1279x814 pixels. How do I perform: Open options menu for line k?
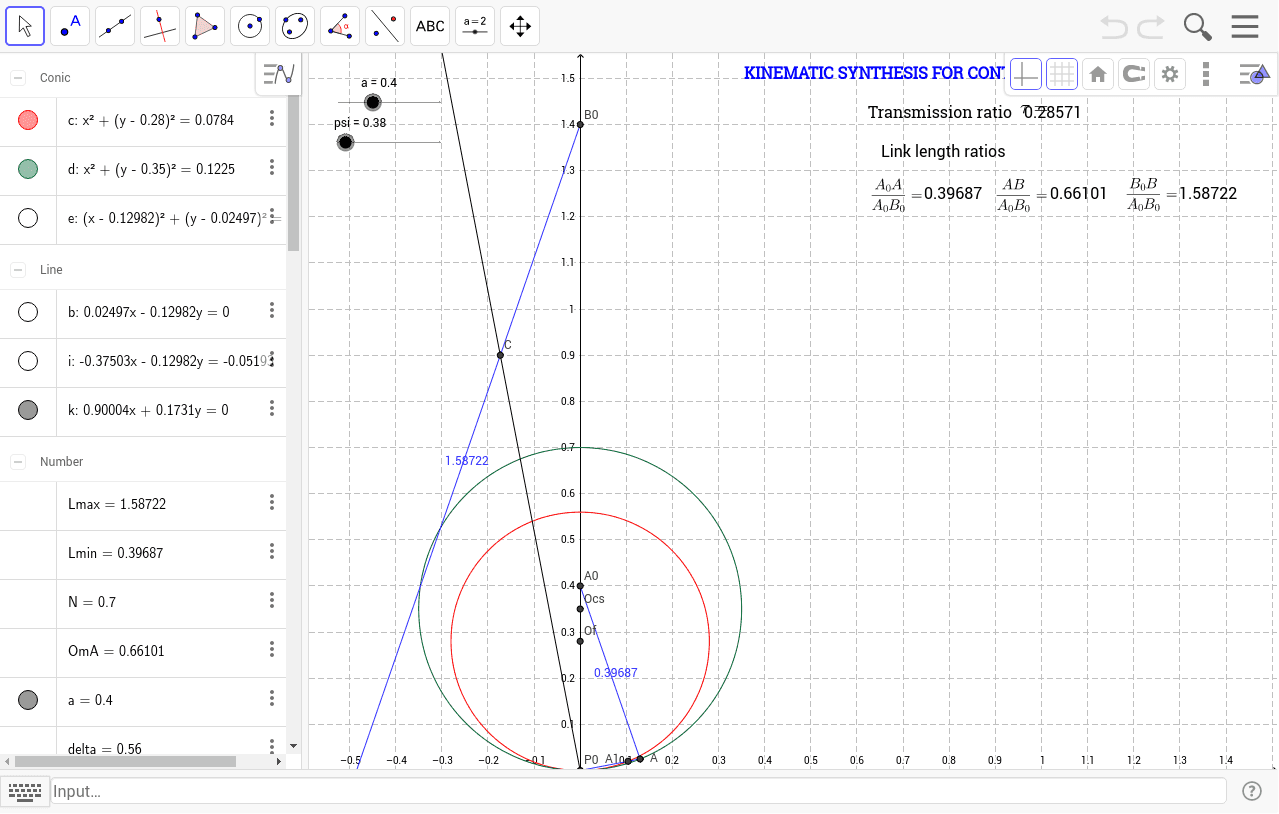click(x=271, y=408)
